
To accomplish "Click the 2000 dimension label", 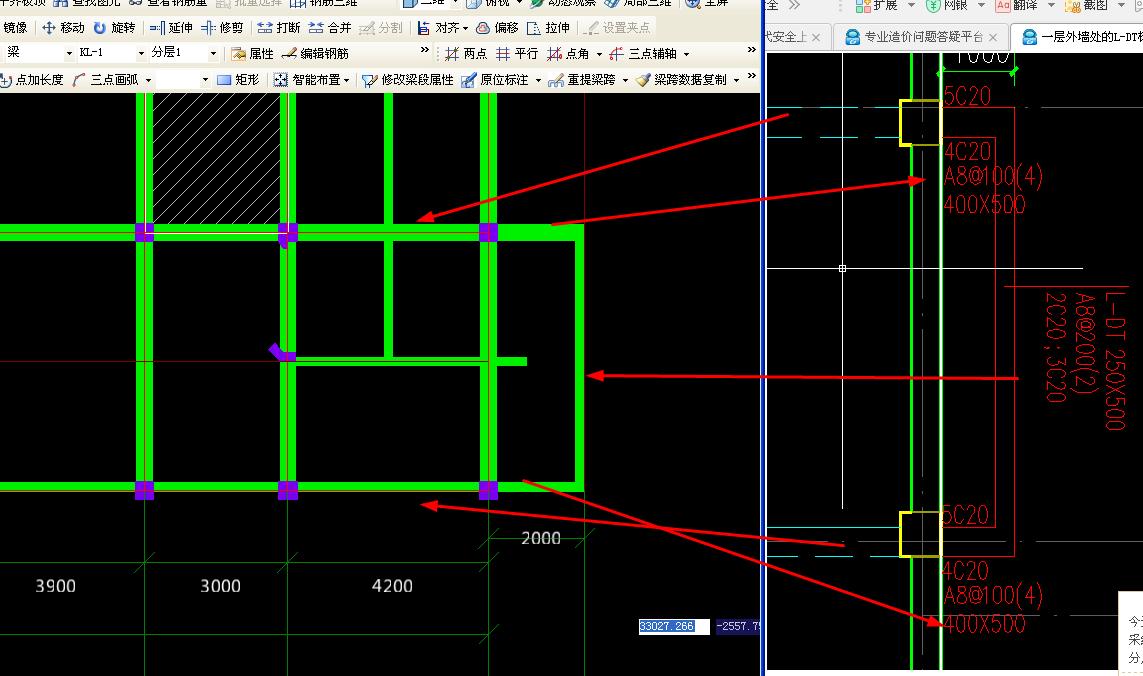I will tap(541, 538).
